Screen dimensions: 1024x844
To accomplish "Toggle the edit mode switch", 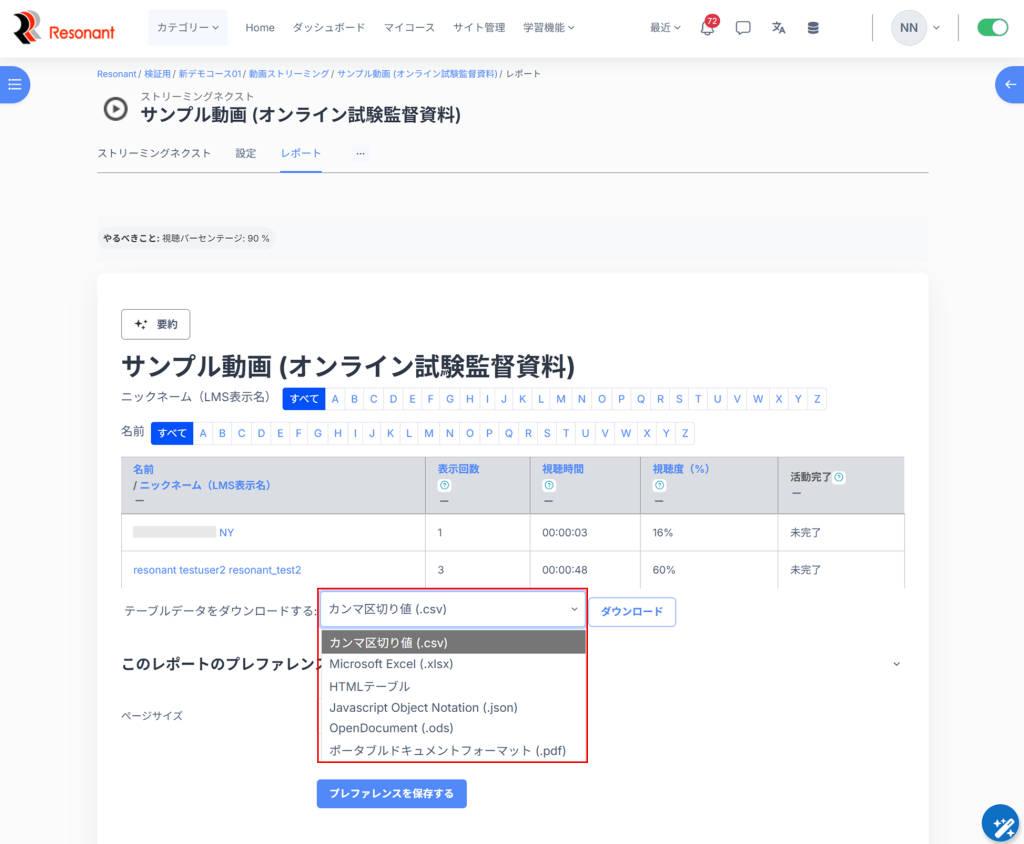I will [992, 28].
